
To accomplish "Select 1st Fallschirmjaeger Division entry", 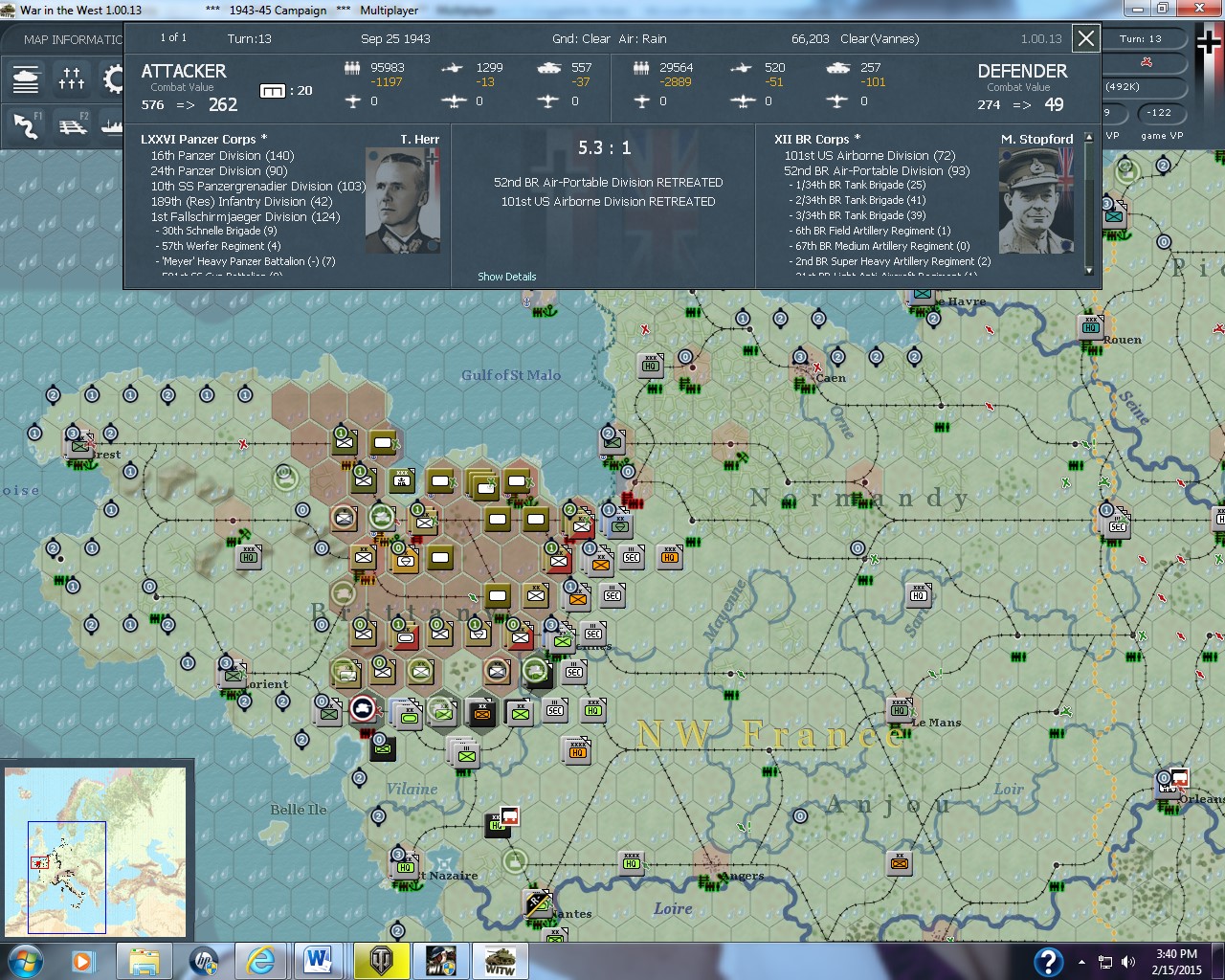I will (245, 217).
